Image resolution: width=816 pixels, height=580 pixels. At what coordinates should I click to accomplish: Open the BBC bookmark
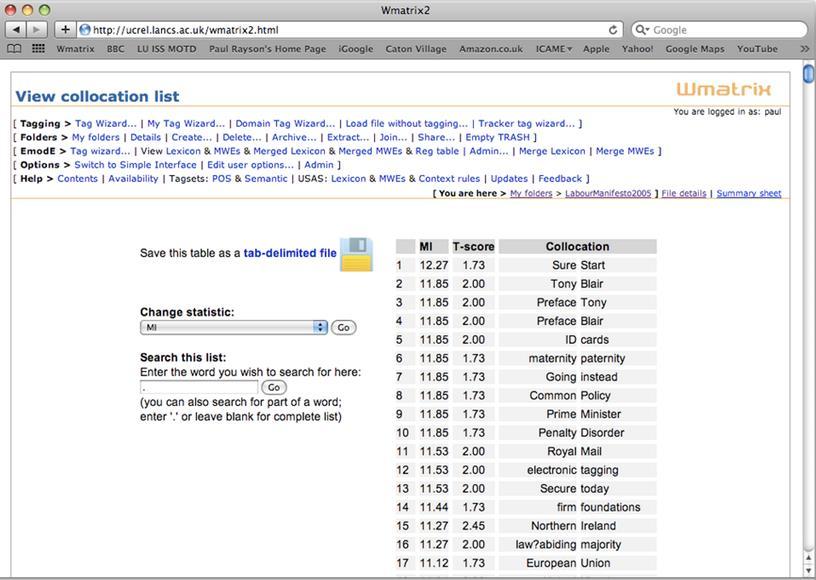tap(116, 48)
